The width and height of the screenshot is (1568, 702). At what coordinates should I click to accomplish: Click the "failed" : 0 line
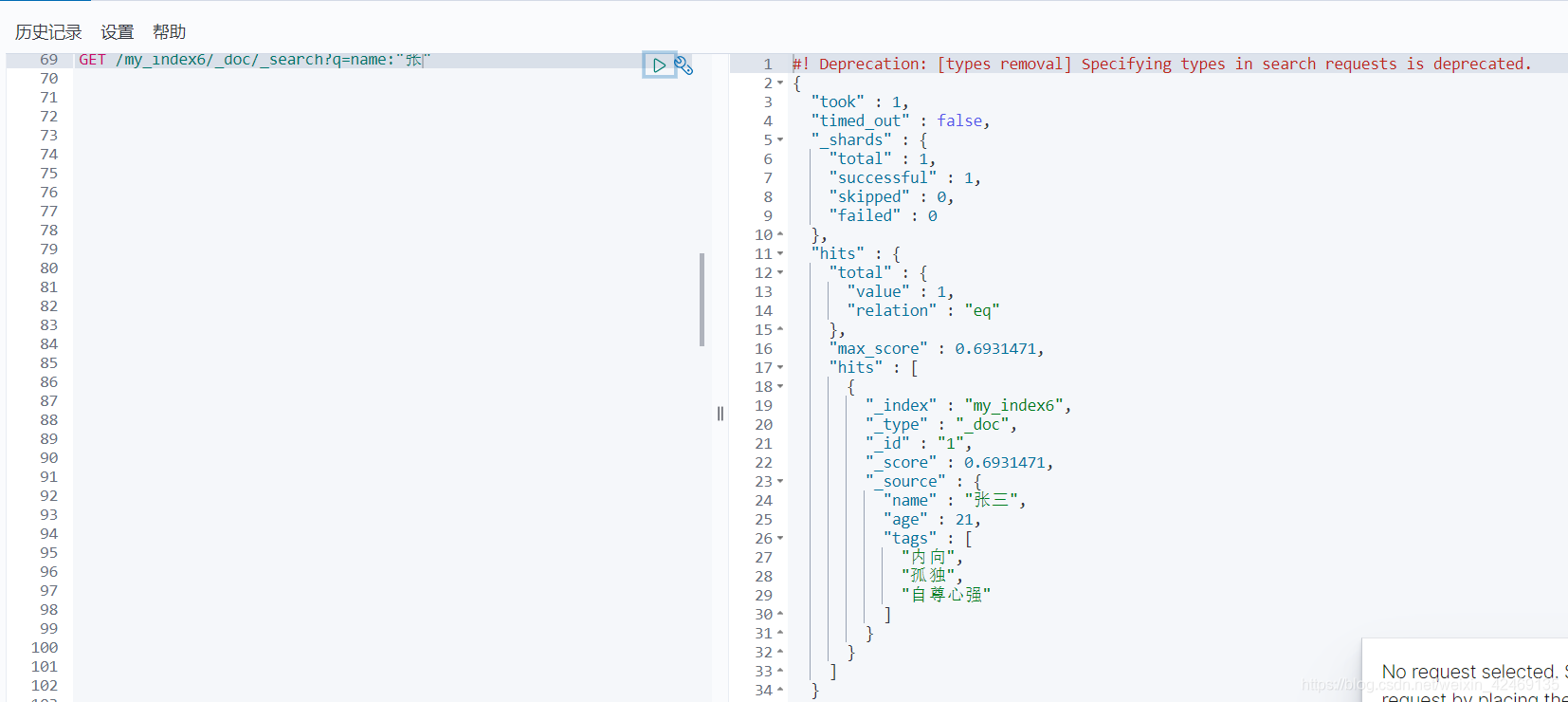tap(884, 215)
